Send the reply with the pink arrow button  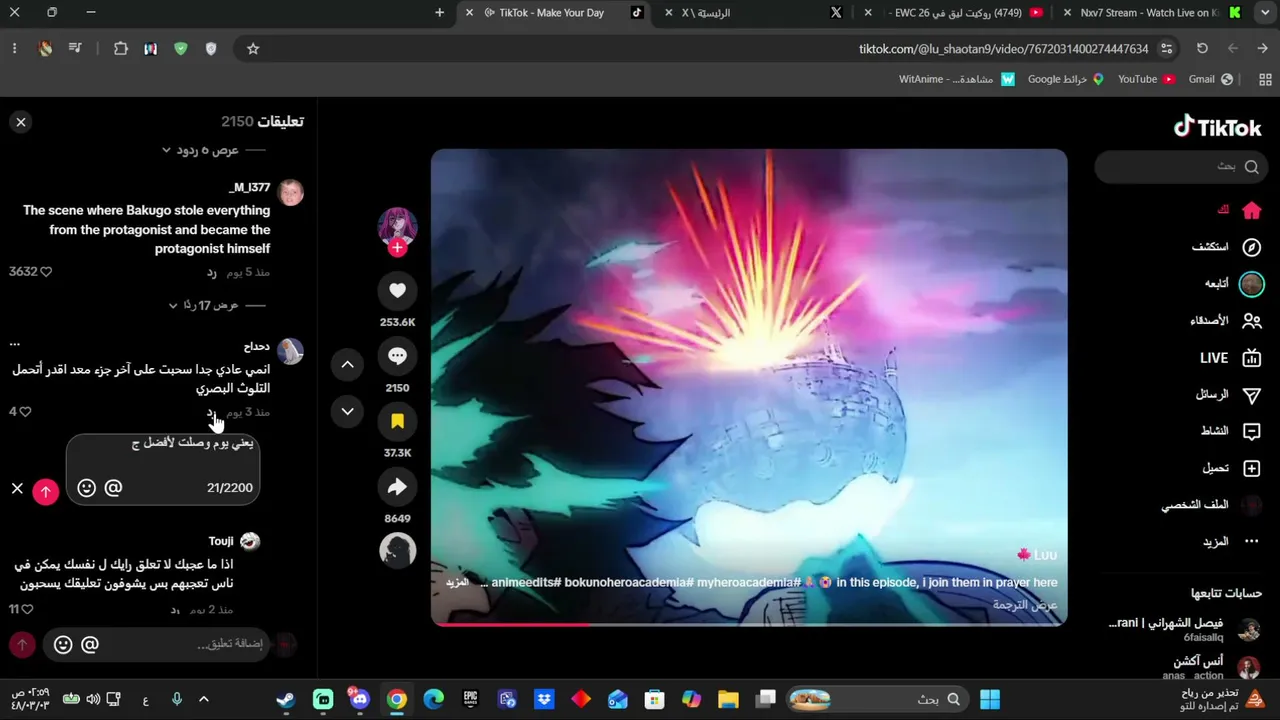pyautogui.click(x=46, y=491)
